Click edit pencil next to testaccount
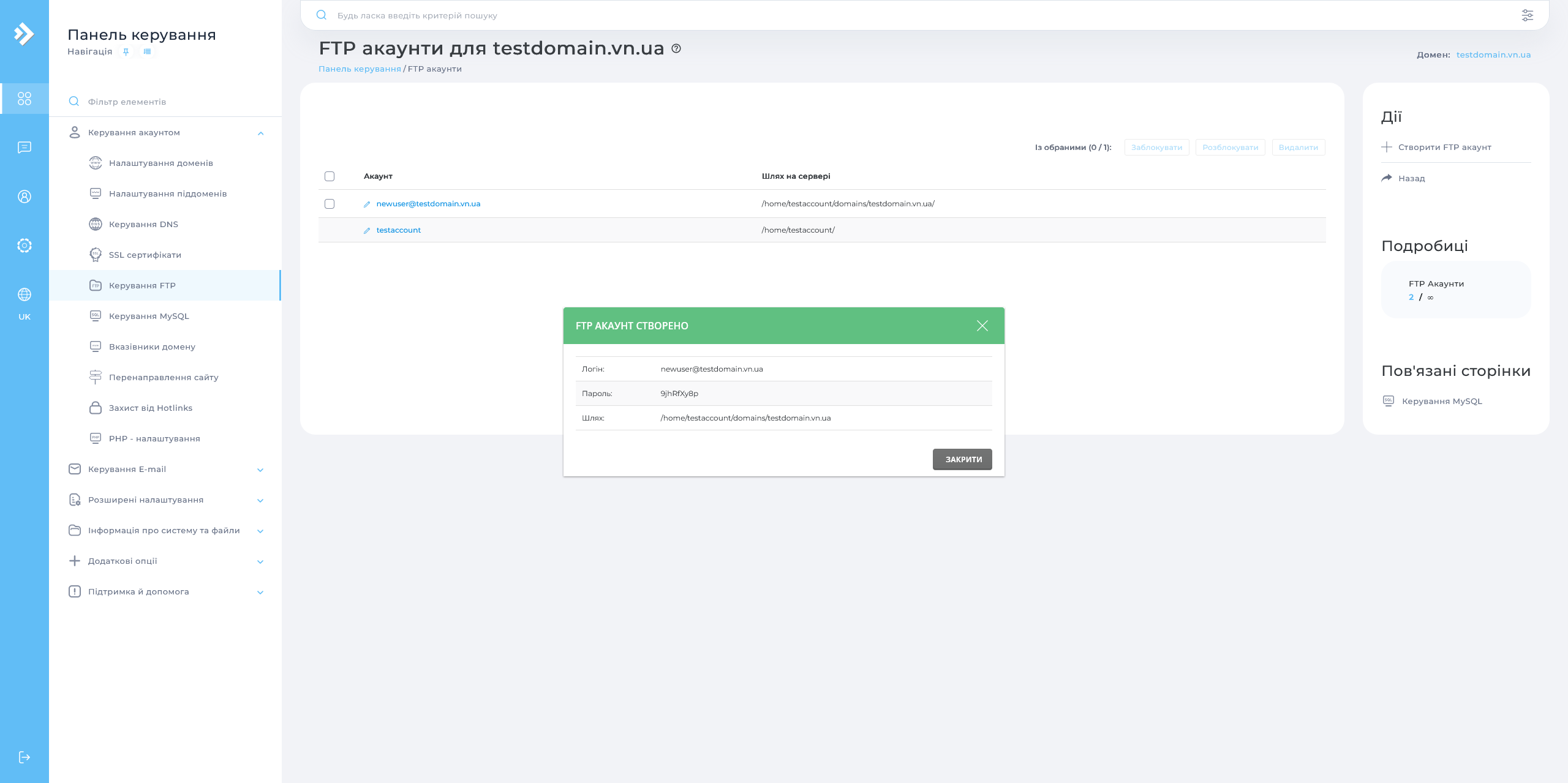 pyautogui.click(x=366, y=230)
